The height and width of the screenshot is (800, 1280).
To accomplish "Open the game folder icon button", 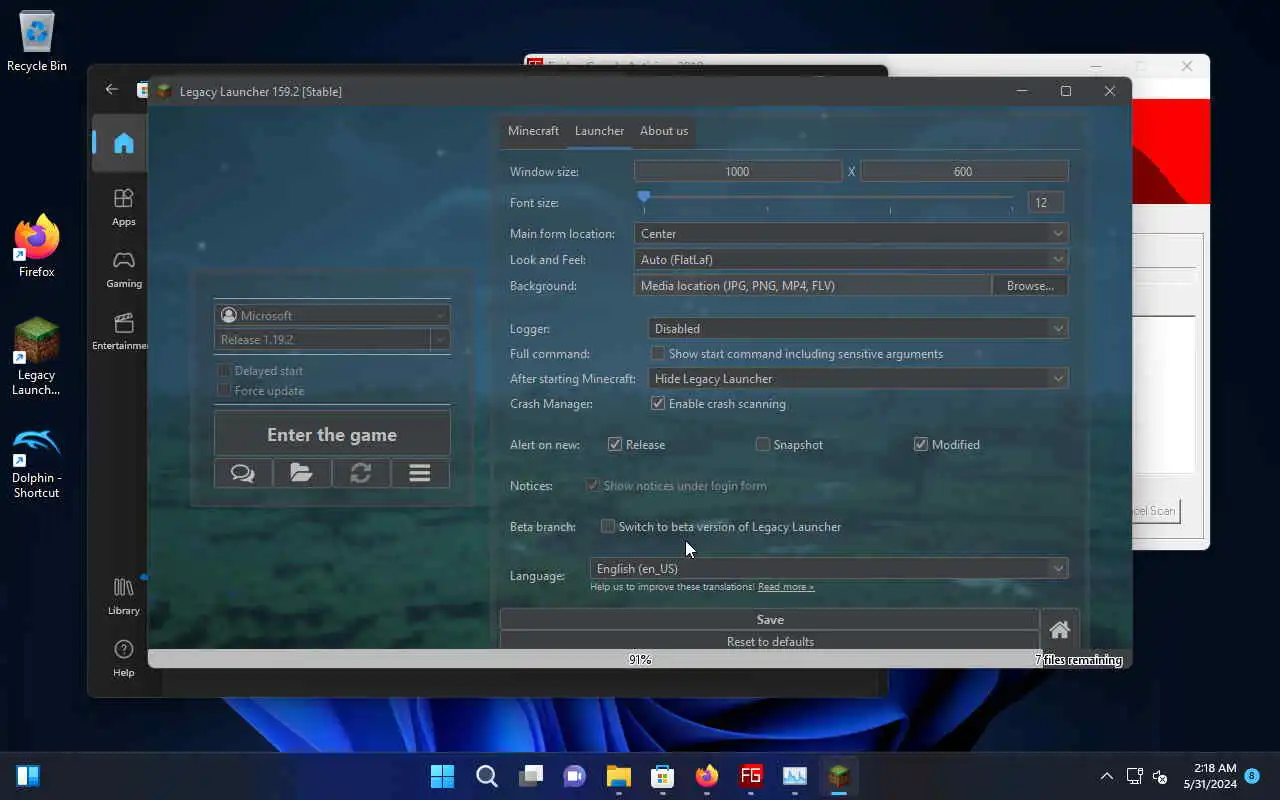I will pyautogui.click(x=302, y=473).
